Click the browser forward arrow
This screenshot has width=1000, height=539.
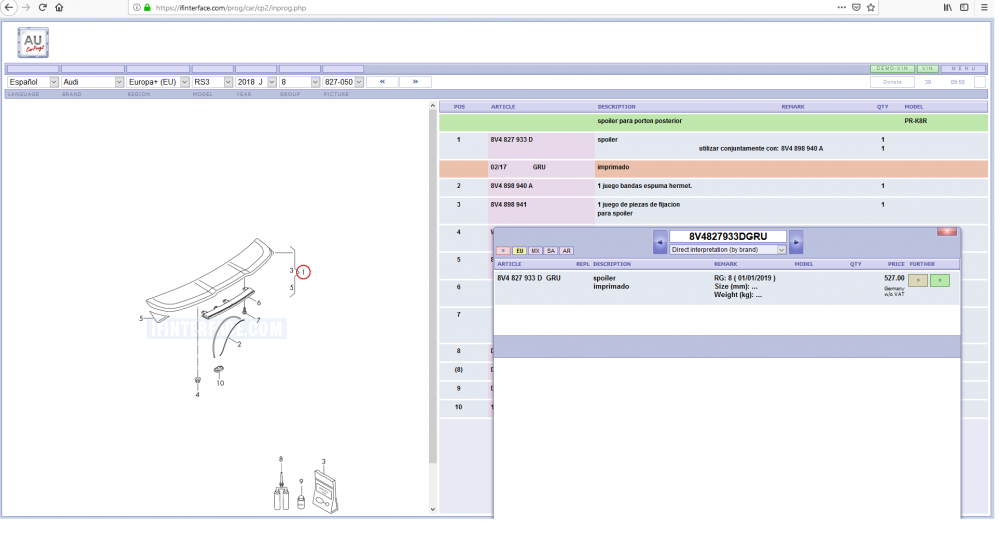coord(26,8)
